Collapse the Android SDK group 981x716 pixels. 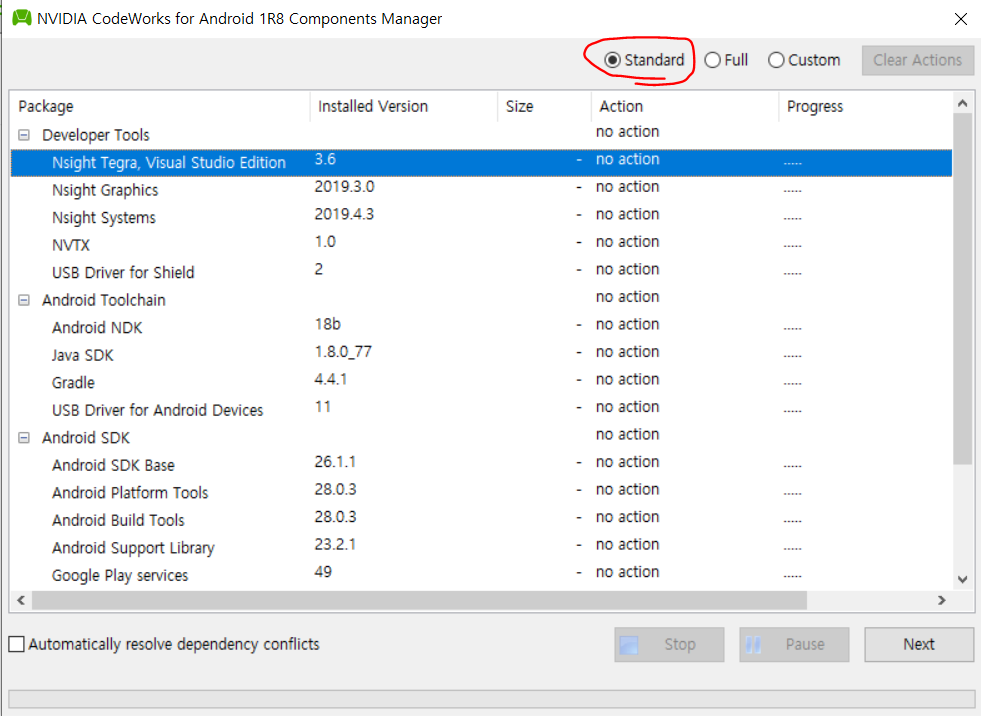(24, 438)
